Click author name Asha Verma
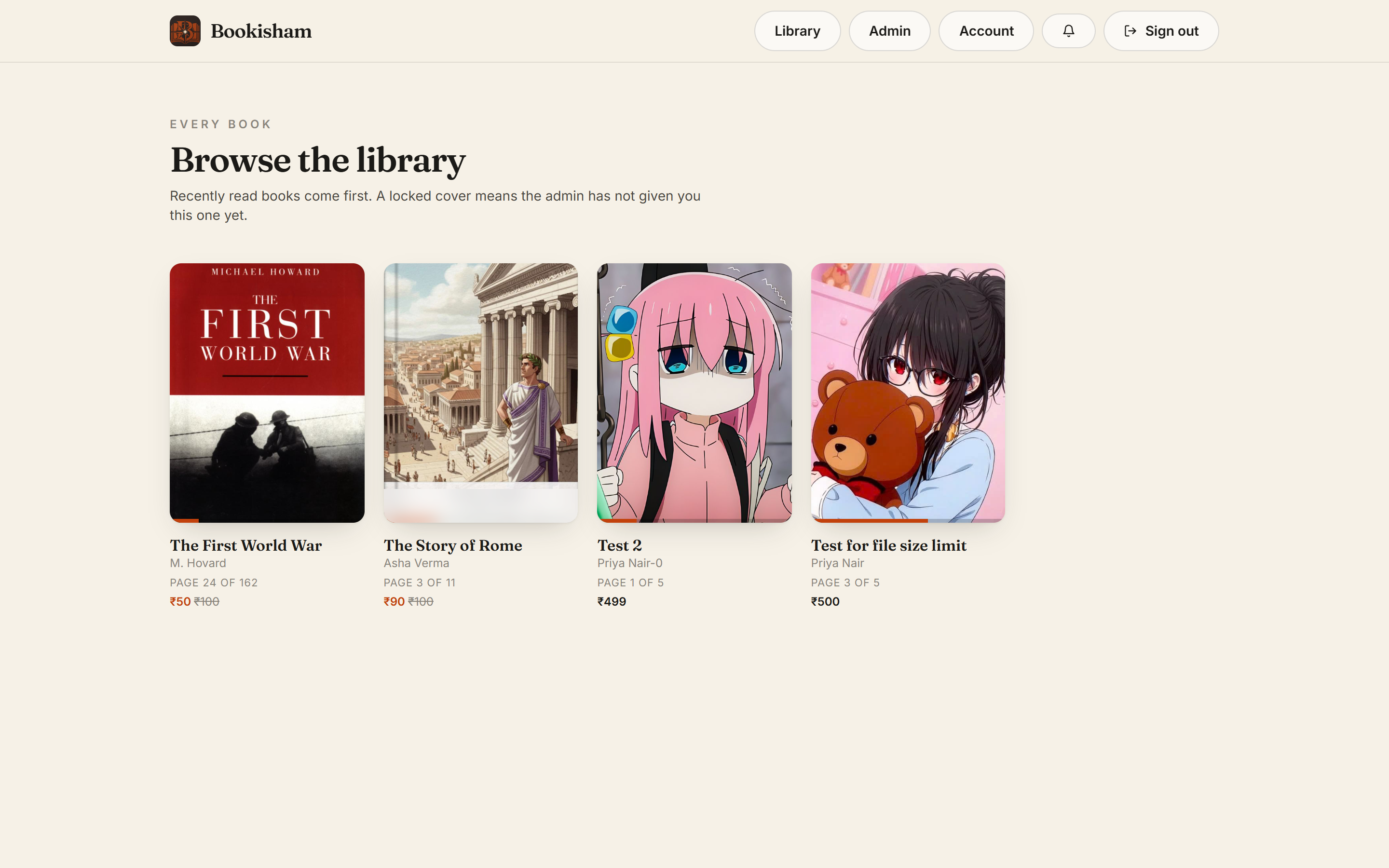 point(416,563)
